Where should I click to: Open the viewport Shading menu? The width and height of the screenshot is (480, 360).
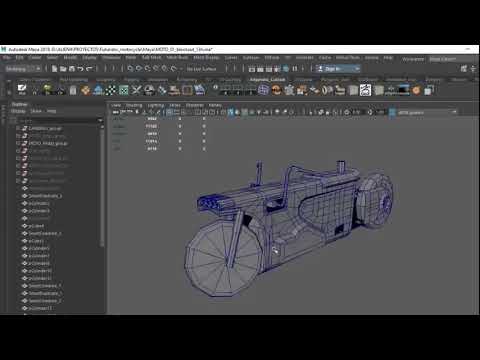[134, 105]
